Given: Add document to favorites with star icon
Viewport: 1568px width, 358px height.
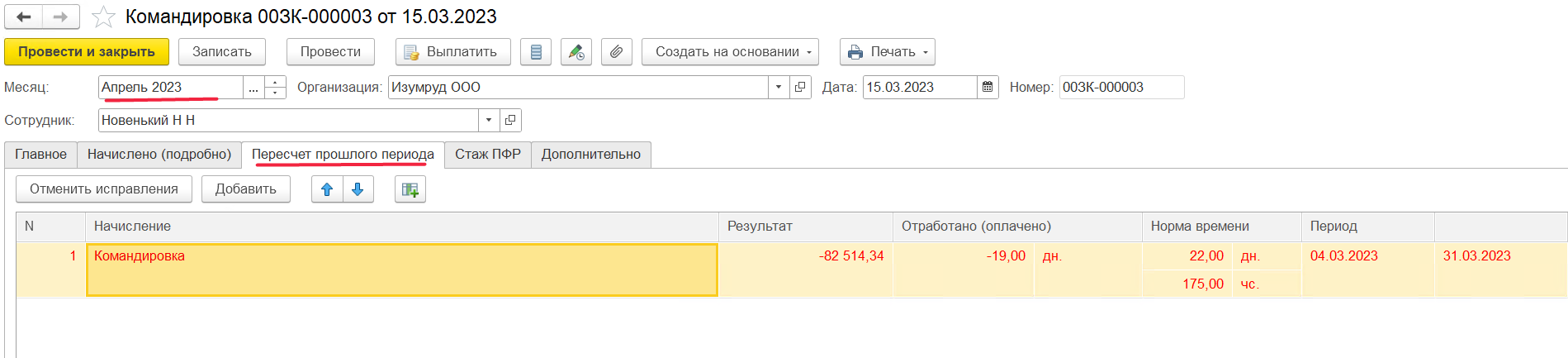Looking at the screenshot, I should point(103,17).
